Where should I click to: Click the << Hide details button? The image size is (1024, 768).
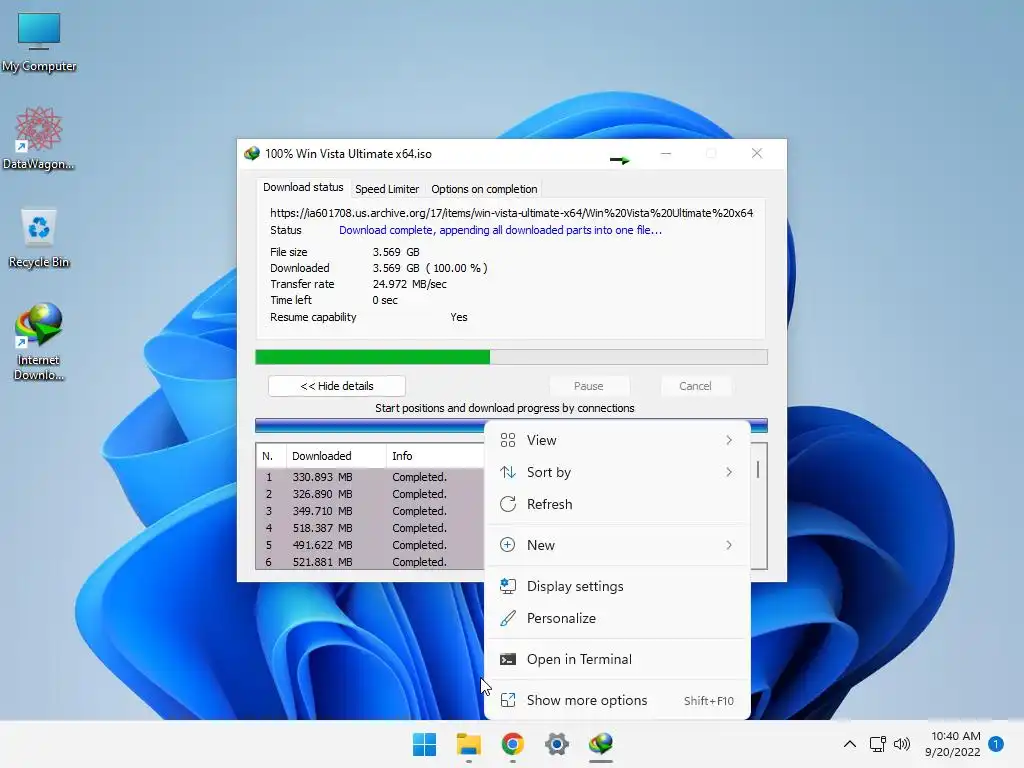337,386
